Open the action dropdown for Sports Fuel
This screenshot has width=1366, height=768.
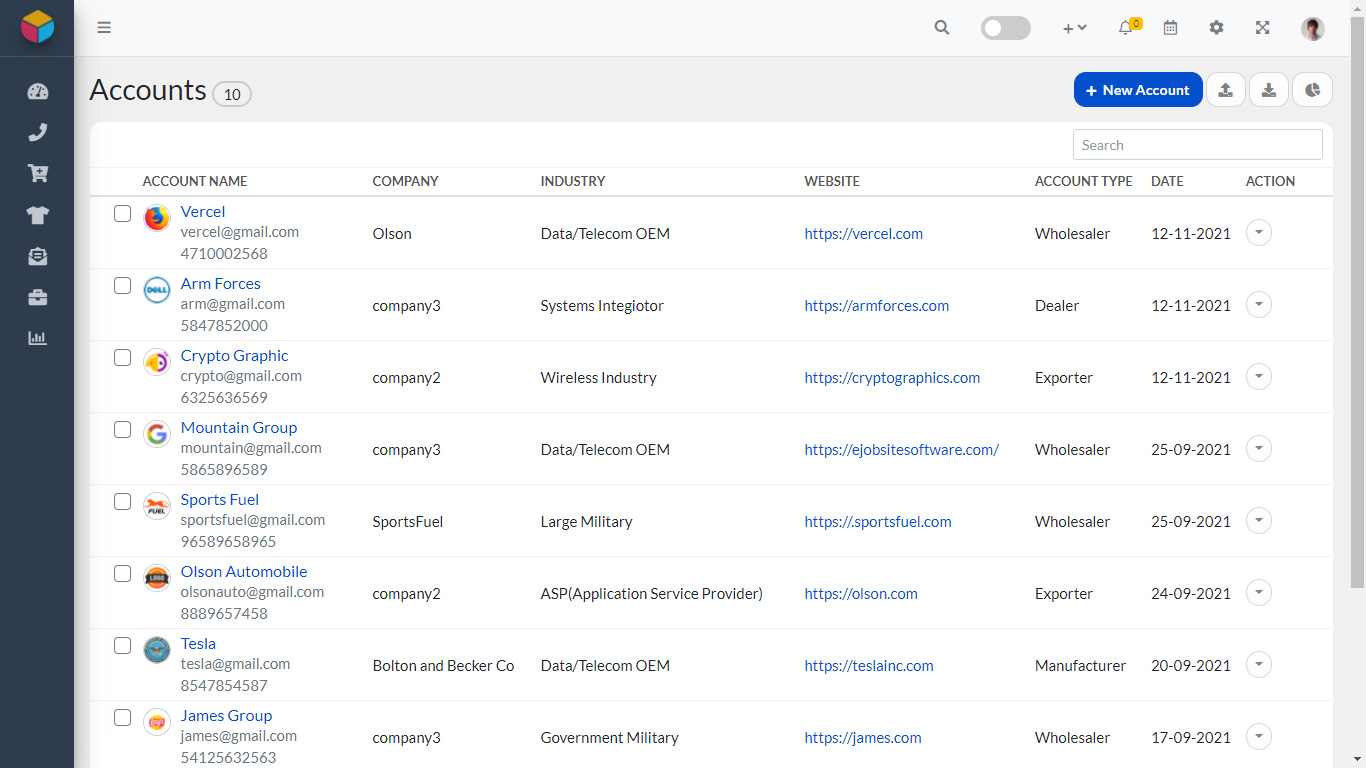tap(1259, 521)
